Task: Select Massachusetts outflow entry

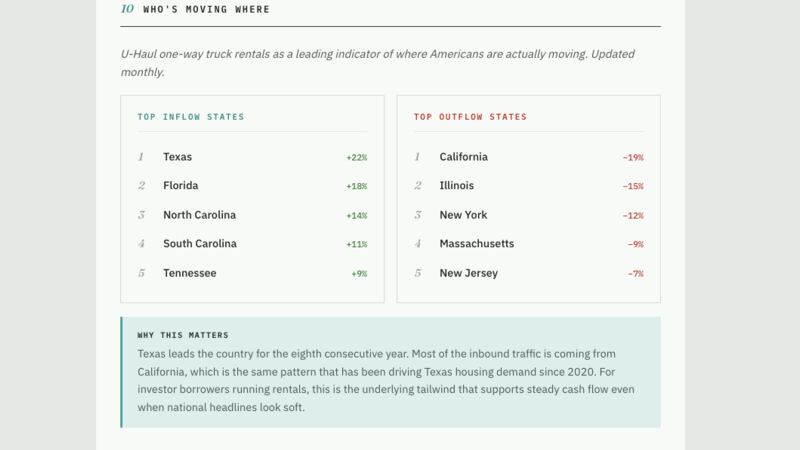Action: 529,244
